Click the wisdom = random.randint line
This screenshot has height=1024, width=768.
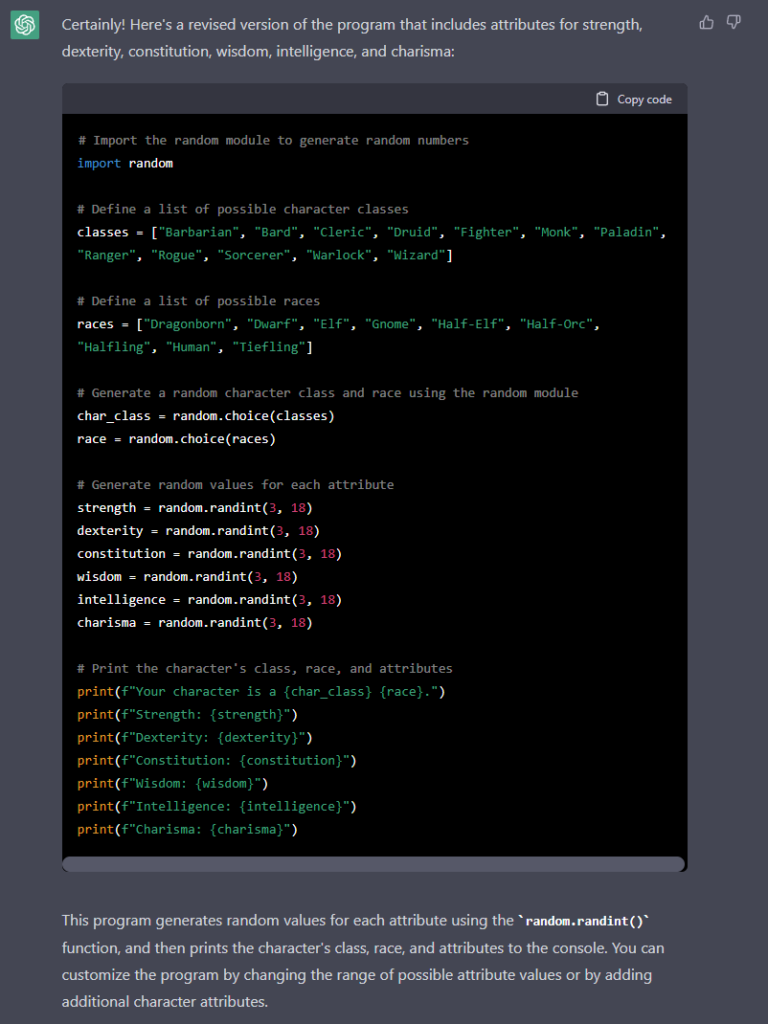(x=187, y=577)
